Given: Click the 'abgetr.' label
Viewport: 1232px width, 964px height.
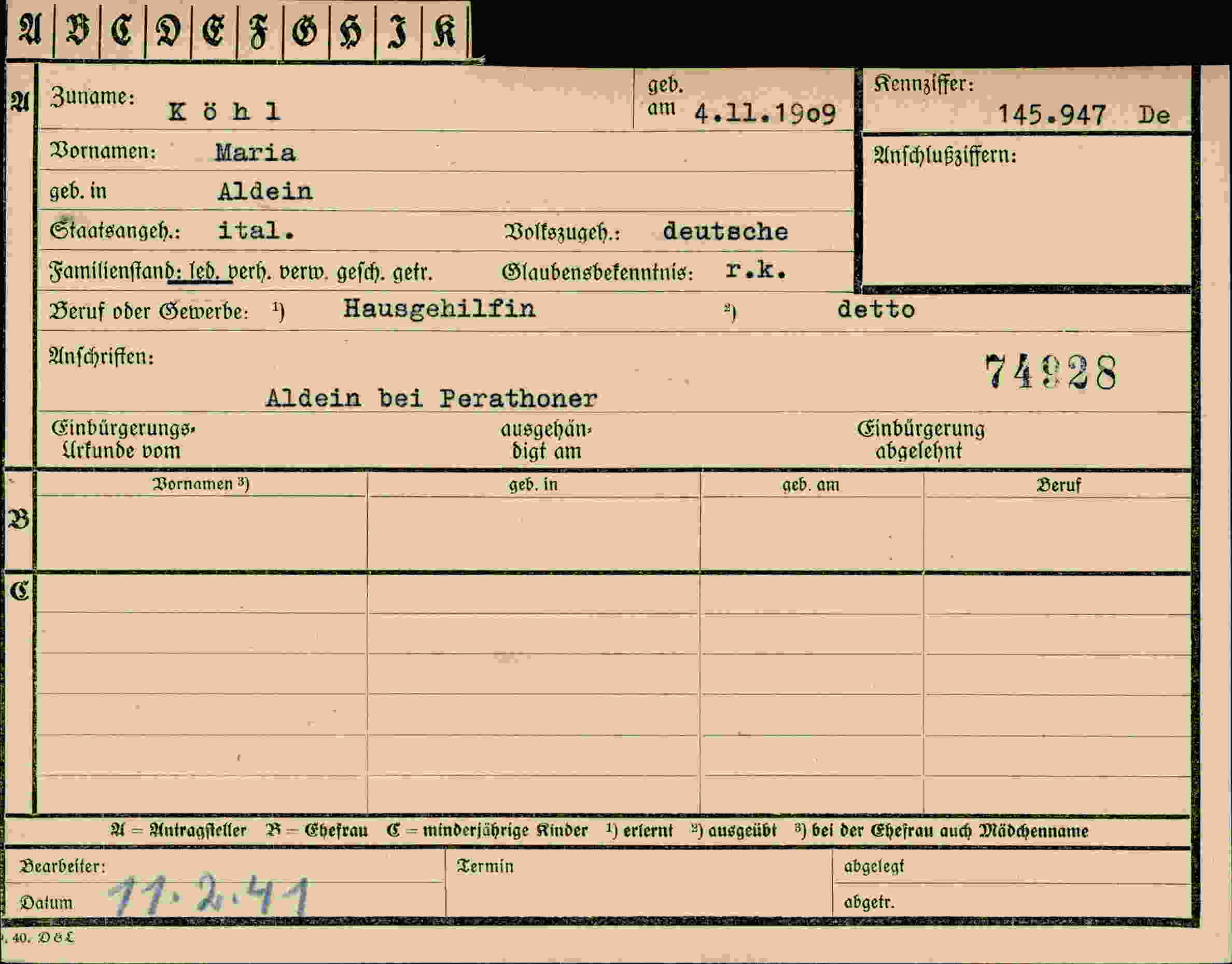Looking at the screenshot, I should tap(870, 902).
